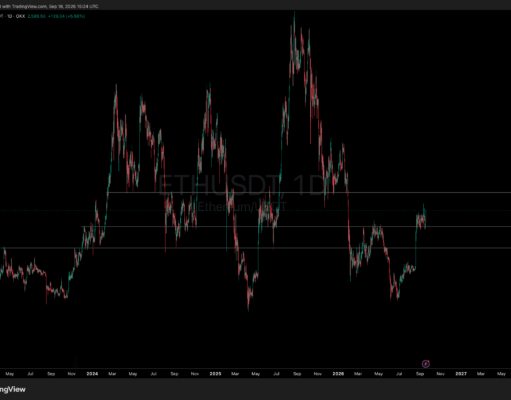Click the purple lightning event icon
Screen dimensions: 511x400
point(426,364)
